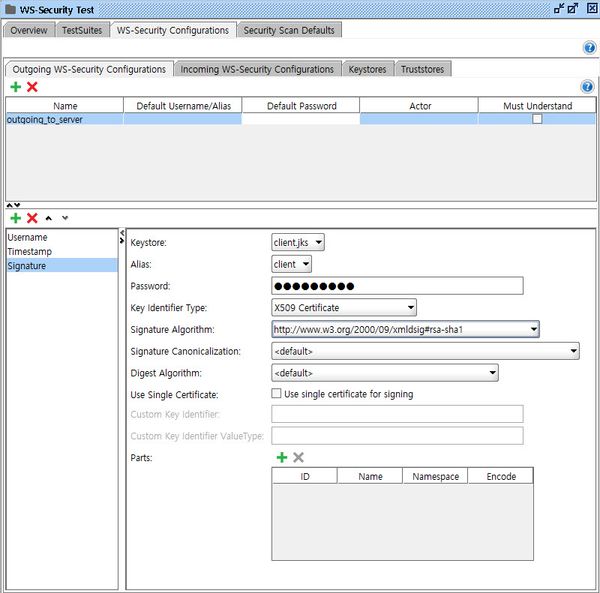This screenshot has height=593, width=600.
Task: Click the Parts table Encode header
Action: tap(501, 476)
